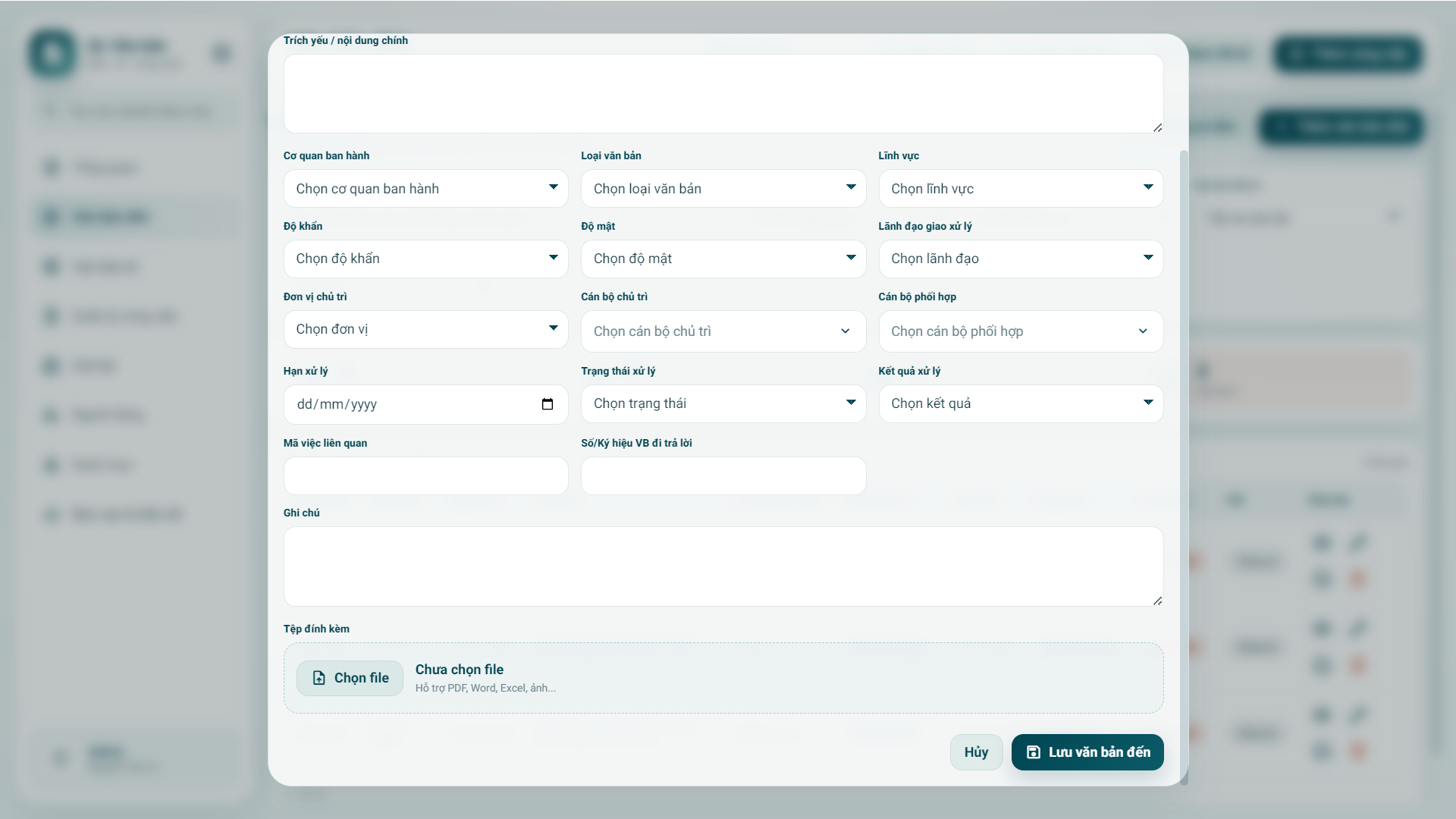Click the resize handle of Ghi chú textarea
The width and height of the screenshot is (1456, 819).
(x=1157, y=601)
